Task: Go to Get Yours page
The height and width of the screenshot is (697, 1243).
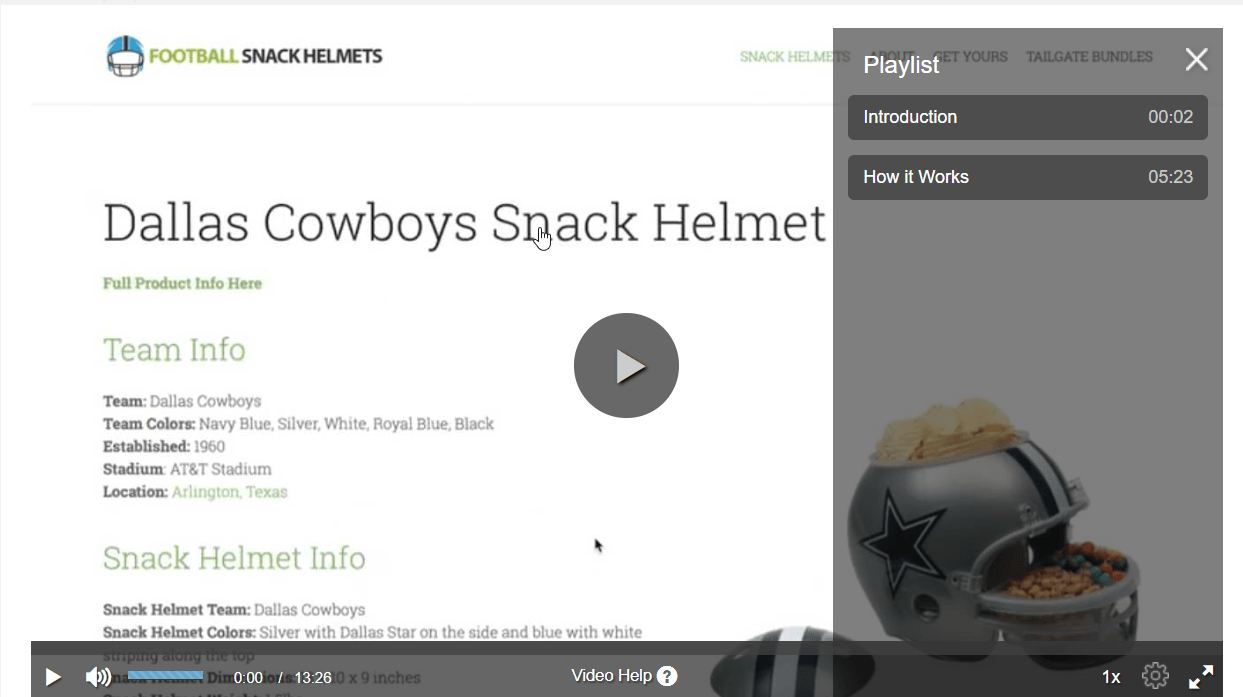Action: click(x=970, y=57)
